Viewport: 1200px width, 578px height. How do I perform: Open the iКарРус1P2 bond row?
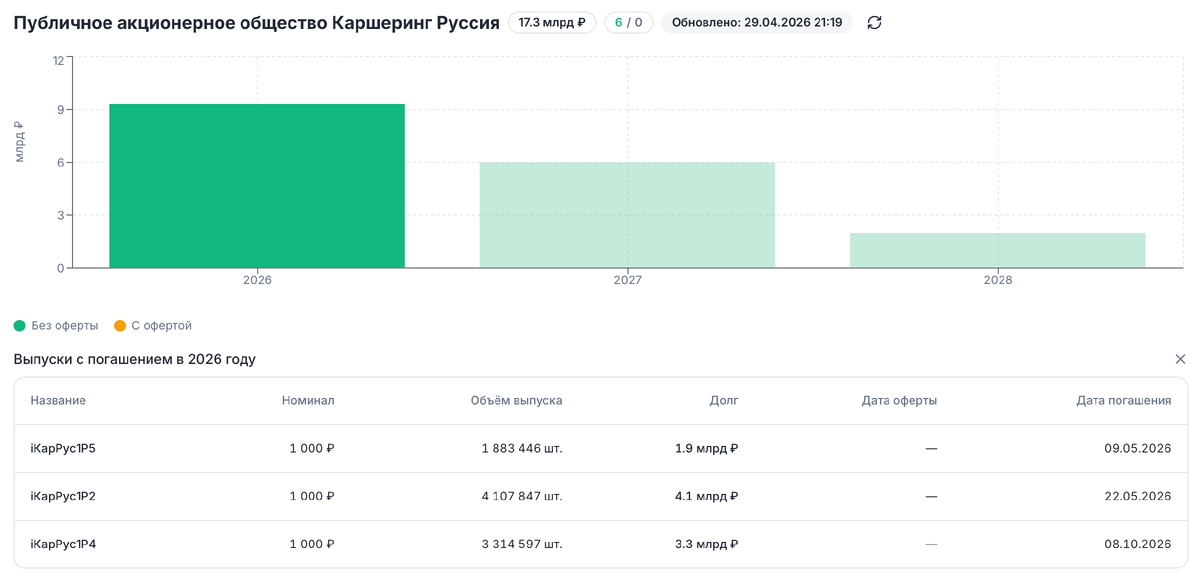600,497
